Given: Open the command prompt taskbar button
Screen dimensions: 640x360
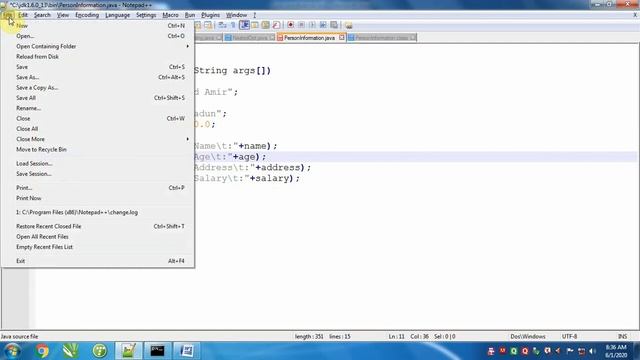Looking at the screenshot, I should [x=157, y=351].
